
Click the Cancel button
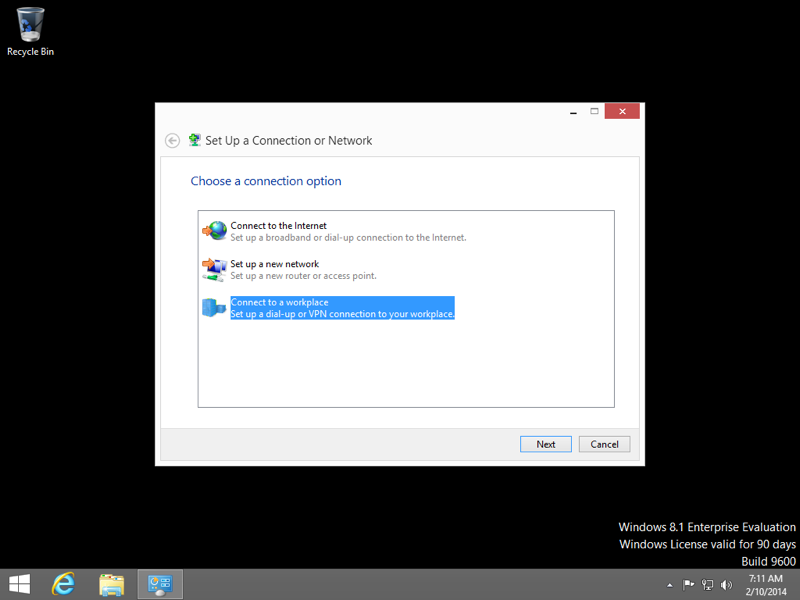605,444
